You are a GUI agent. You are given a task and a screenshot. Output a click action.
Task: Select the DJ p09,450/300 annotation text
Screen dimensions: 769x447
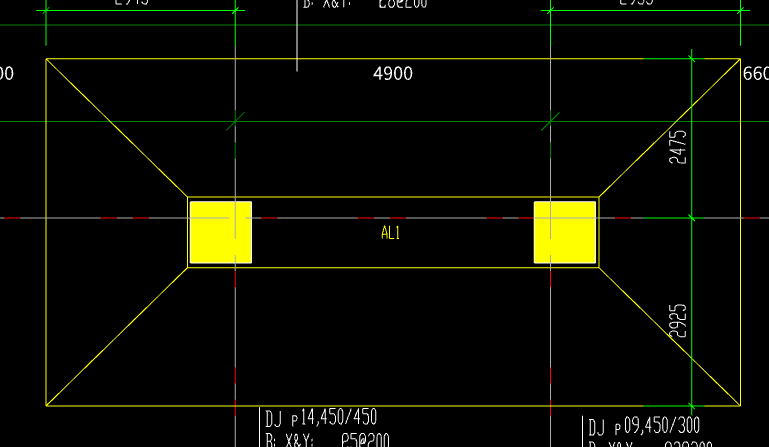click(x=644, y=426)
